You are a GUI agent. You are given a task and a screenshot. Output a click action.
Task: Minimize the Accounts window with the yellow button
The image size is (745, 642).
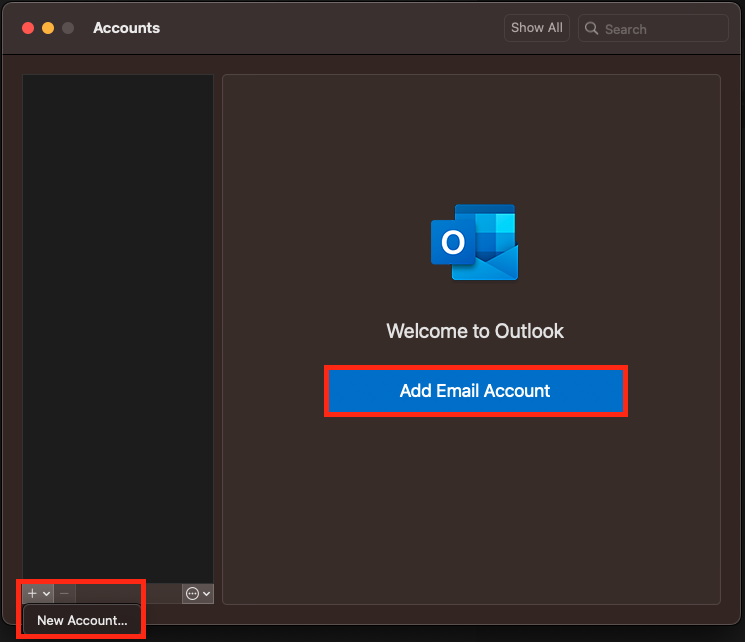click(x=48, y=28)
